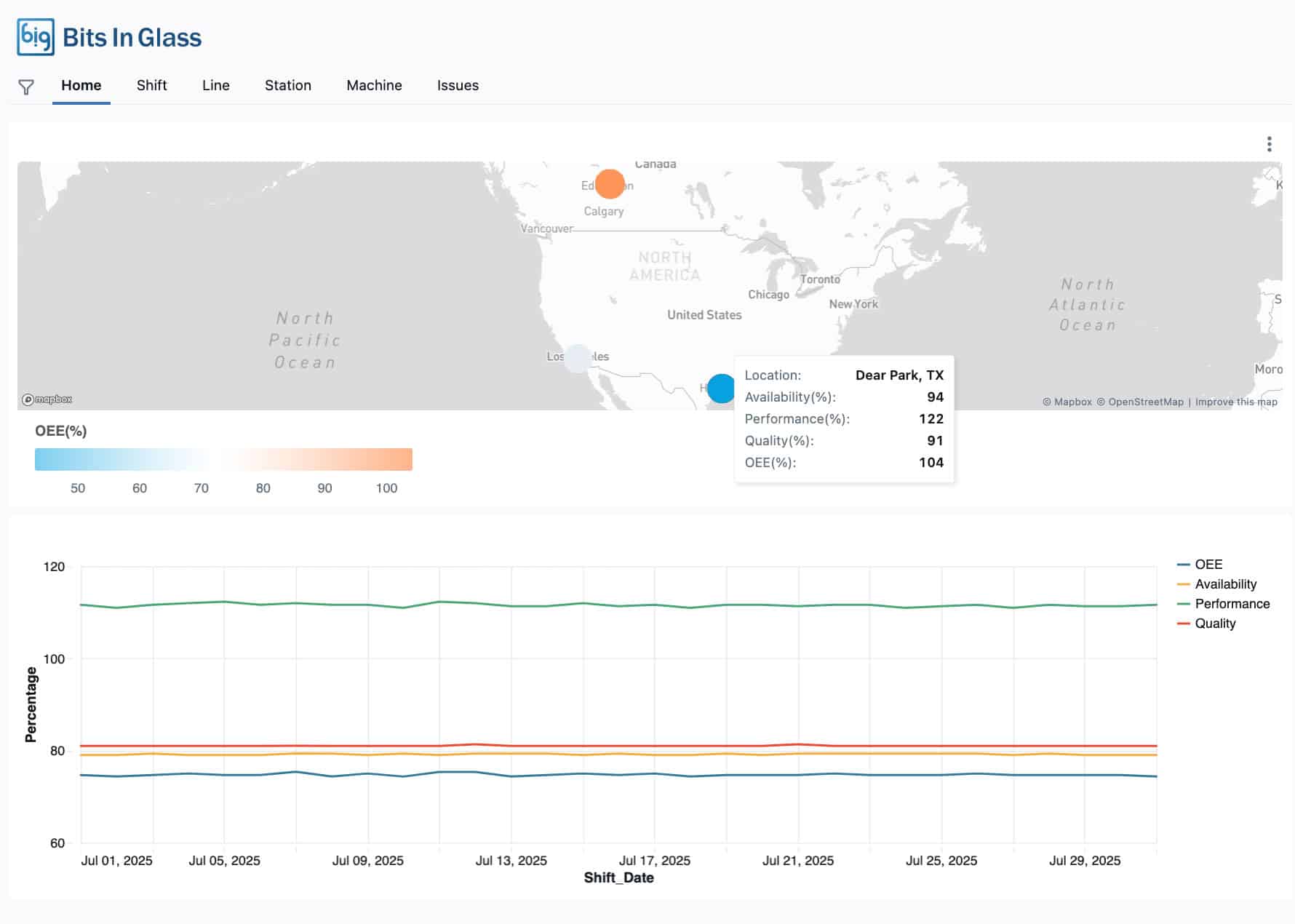
Task: Hide the Performance series via legend
Action: pos(1232,604)
